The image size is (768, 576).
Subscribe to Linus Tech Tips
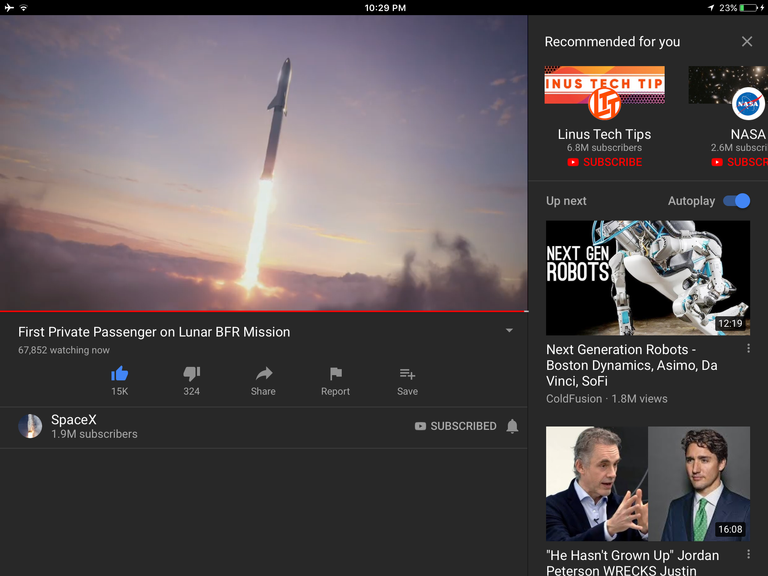tap(604, 162)
